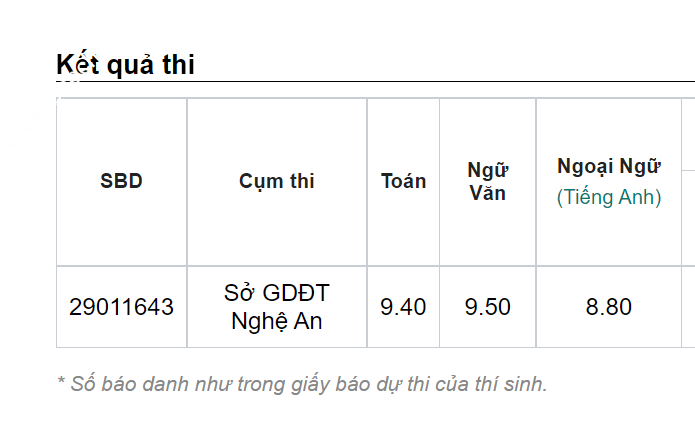Select the 'Ngoại Ngữ' header text
Screen dimensions: 695x435
[x=609, y=166]
